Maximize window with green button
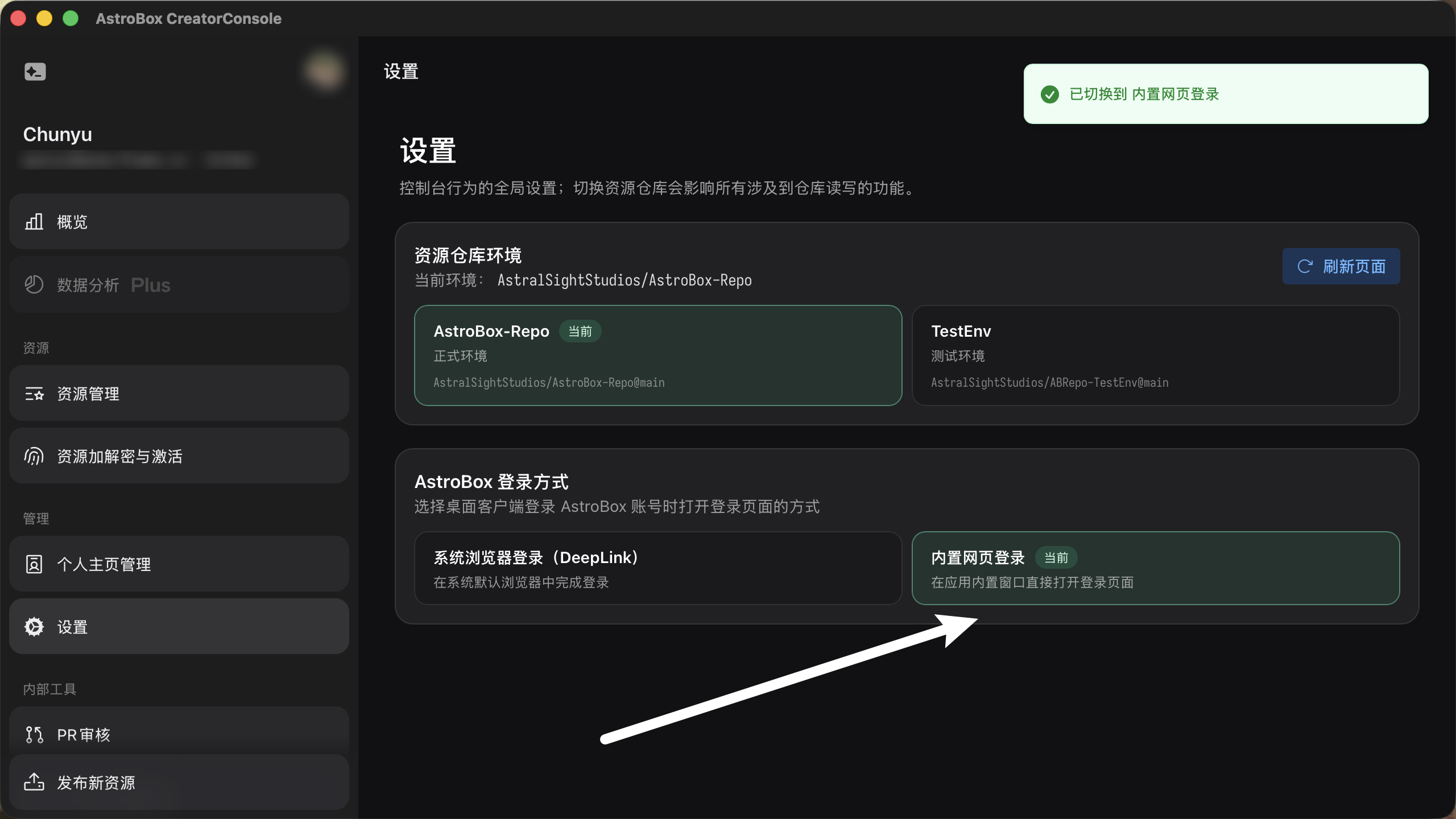The height and width of the screenshot is (819, 1456). tap(71, 18)
